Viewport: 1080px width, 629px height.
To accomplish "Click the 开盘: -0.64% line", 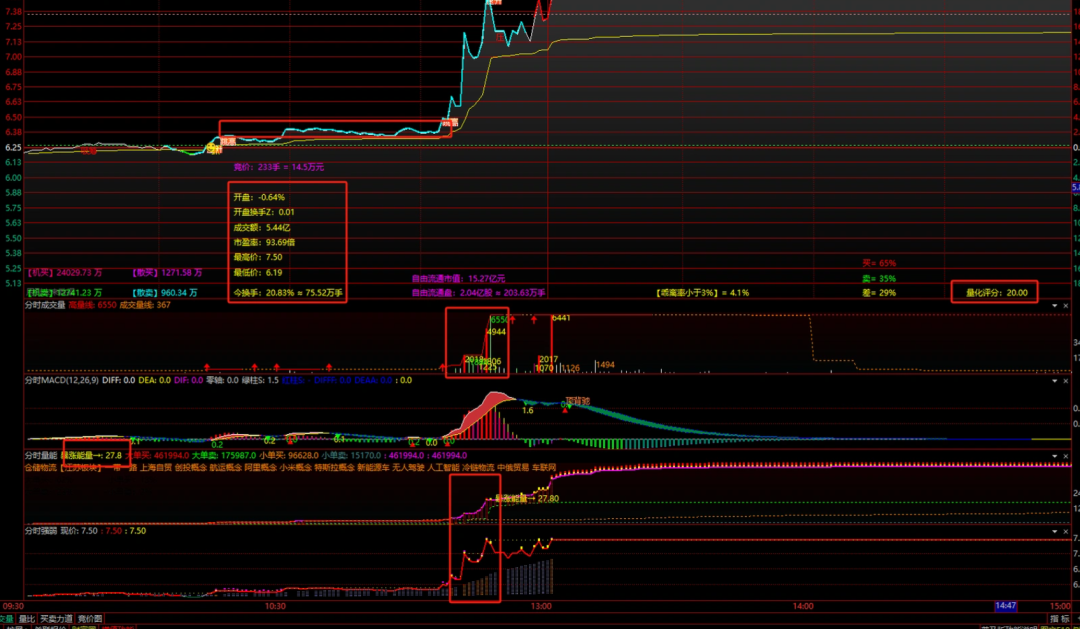I will 259,197.
